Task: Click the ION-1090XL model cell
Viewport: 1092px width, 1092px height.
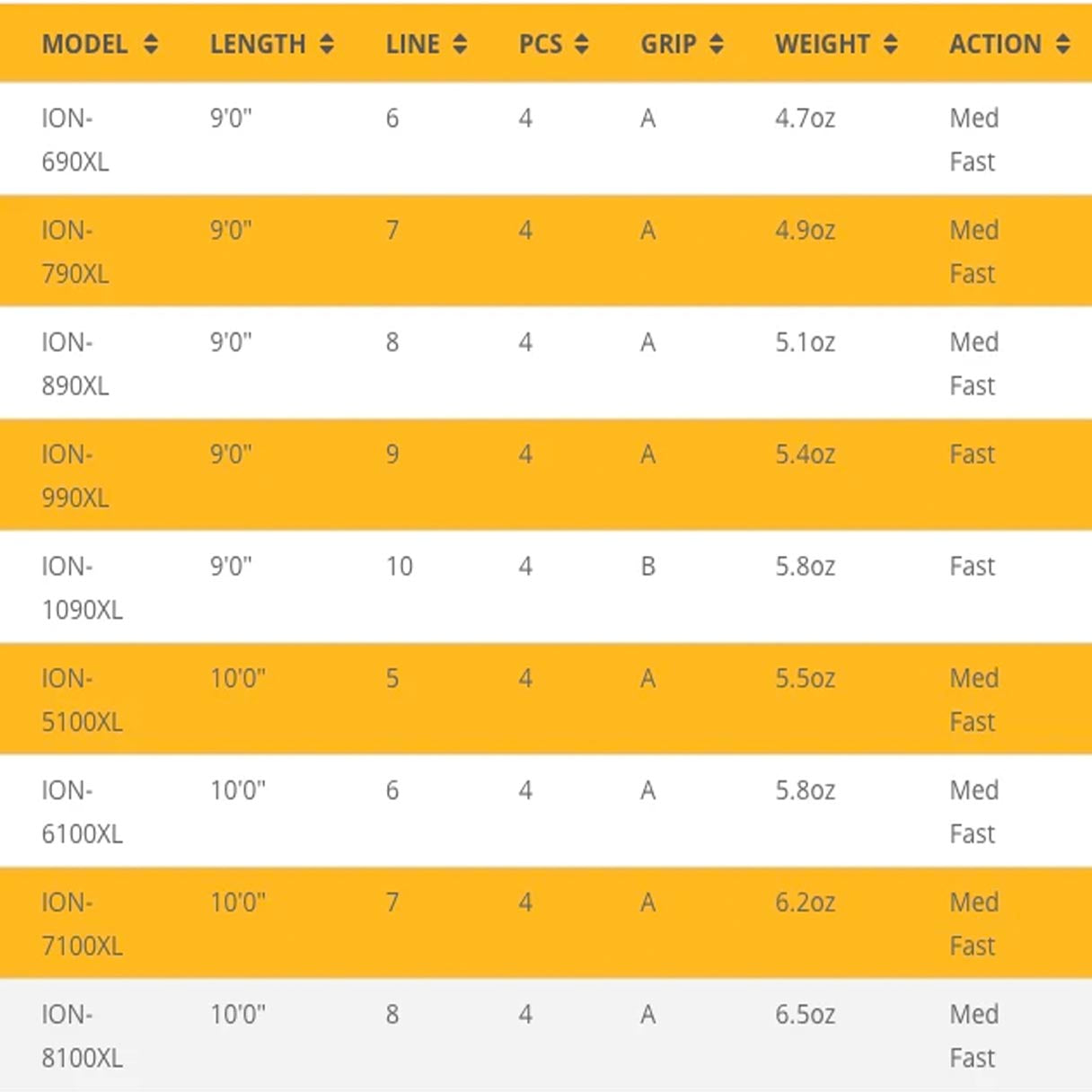Action: (82, 588)
